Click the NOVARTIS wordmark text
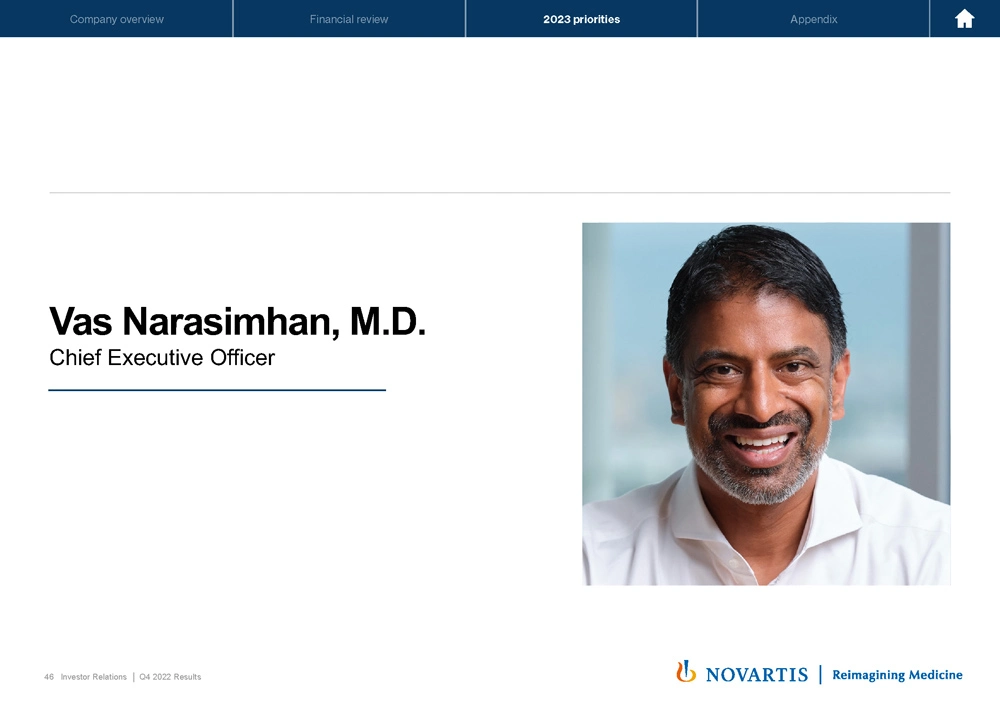1000x707 pixels. (x=757, y=675)
